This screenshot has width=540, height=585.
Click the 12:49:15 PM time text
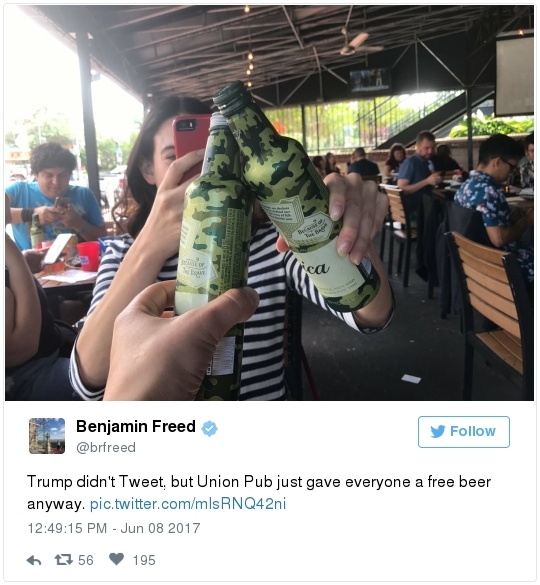[x=67, y=528]
